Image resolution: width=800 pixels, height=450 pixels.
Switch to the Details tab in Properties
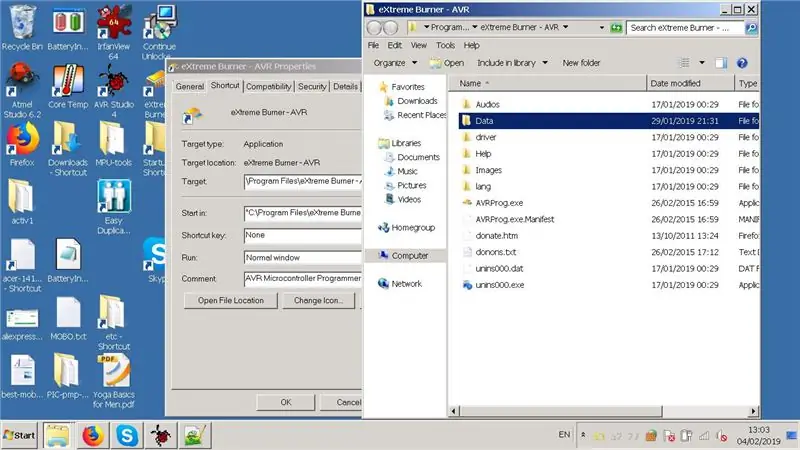[x=345, y=87]
